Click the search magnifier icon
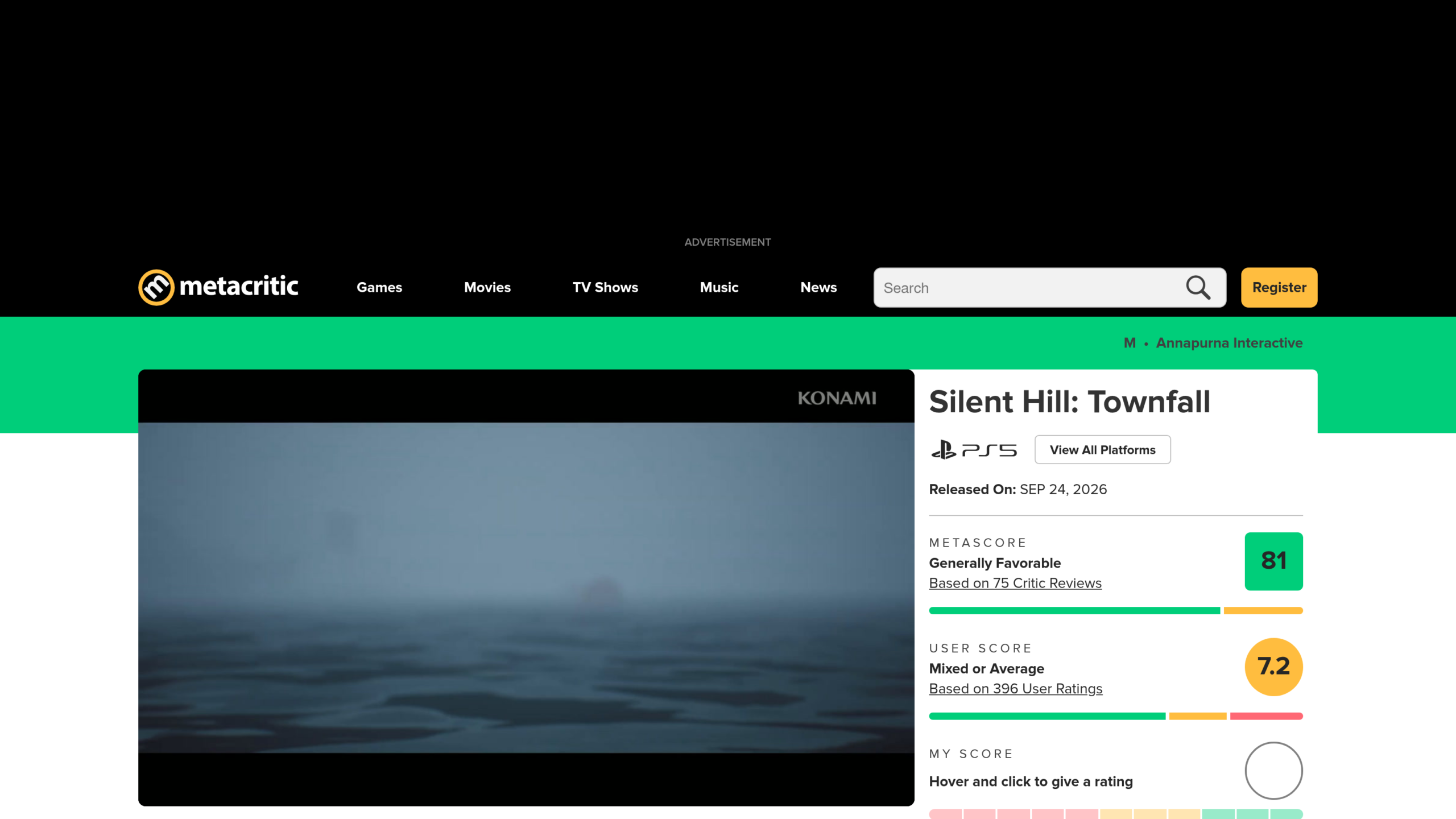Viewport: 1456px width, 819px height. 1198,288
